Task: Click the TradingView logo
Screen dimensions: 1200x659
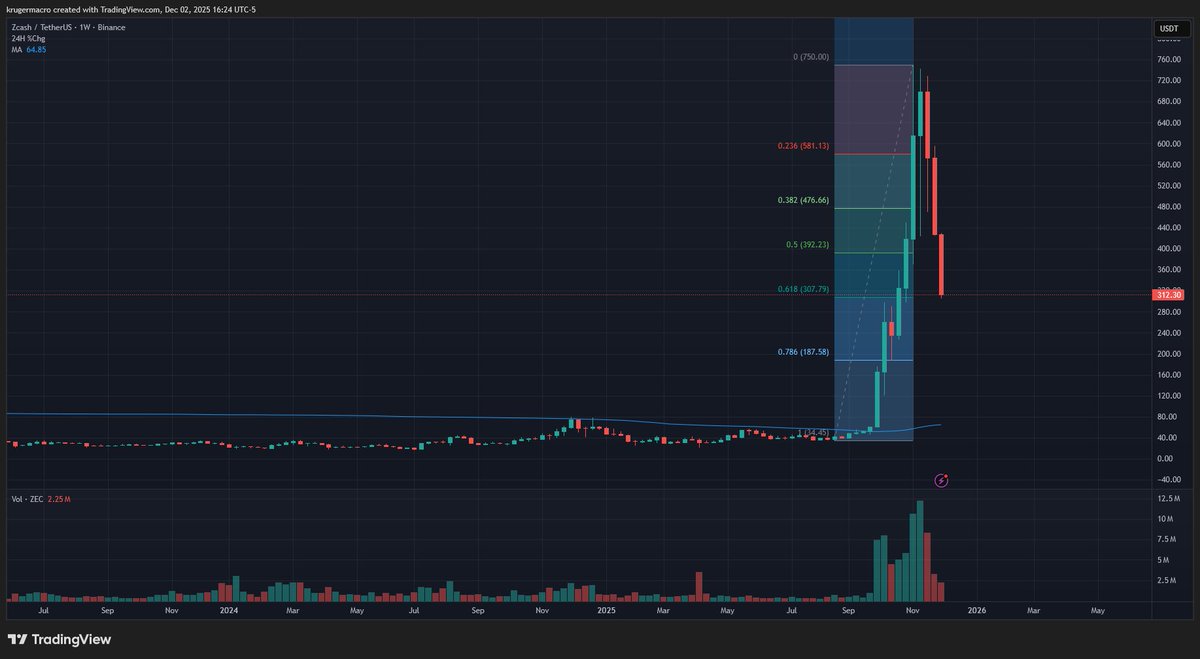Action: coord(60,639)
